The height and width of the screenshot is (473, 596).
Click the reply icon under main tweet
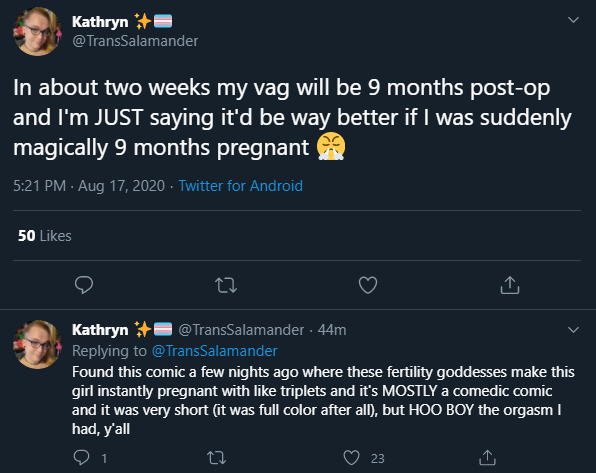84,285
